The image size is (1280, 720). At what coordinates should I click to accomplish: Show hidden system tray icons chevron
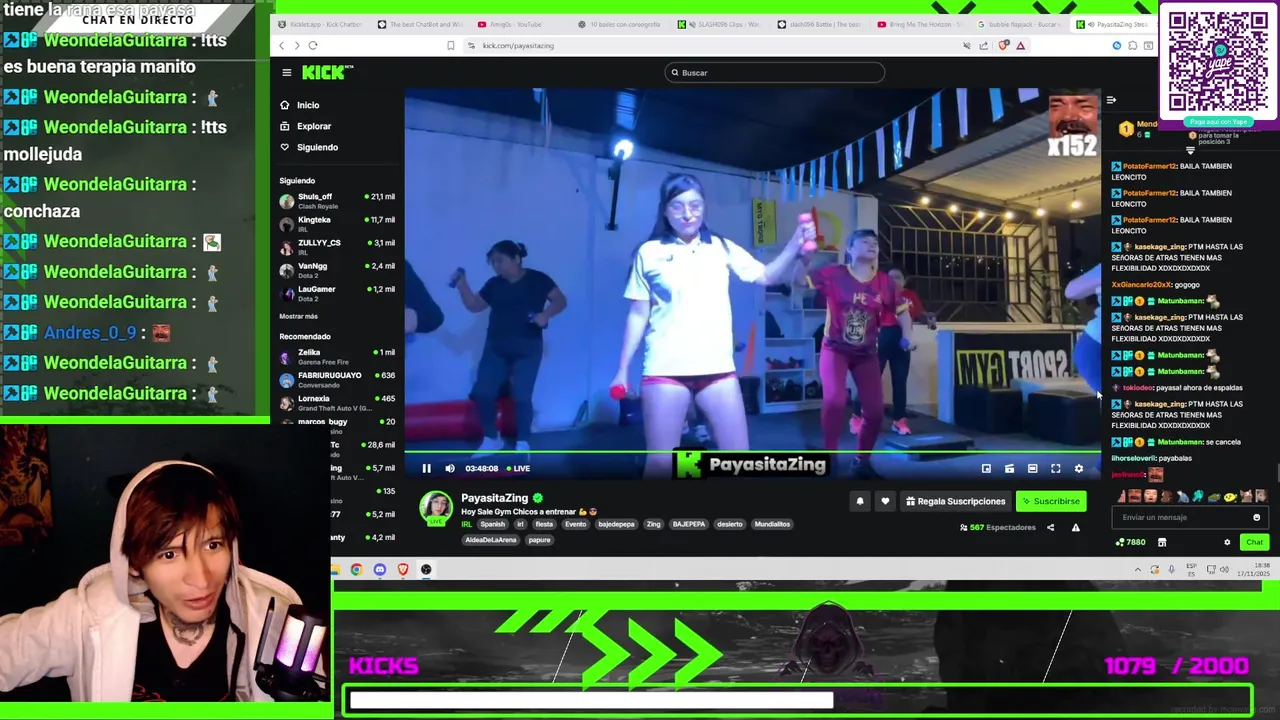coord(1137,569)
